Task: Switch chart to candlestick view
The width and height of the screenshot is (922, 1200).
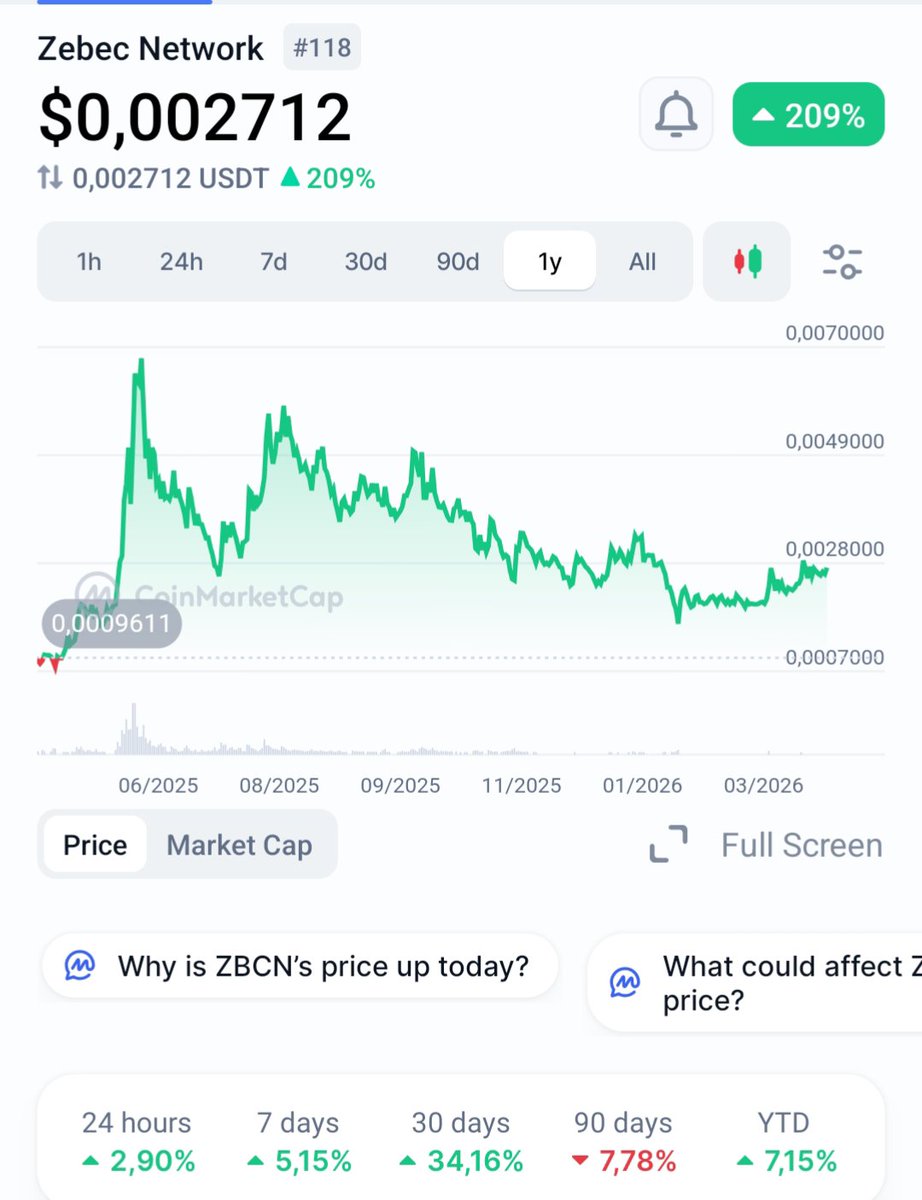Action: pyautogui.click(x=747, y=262)
